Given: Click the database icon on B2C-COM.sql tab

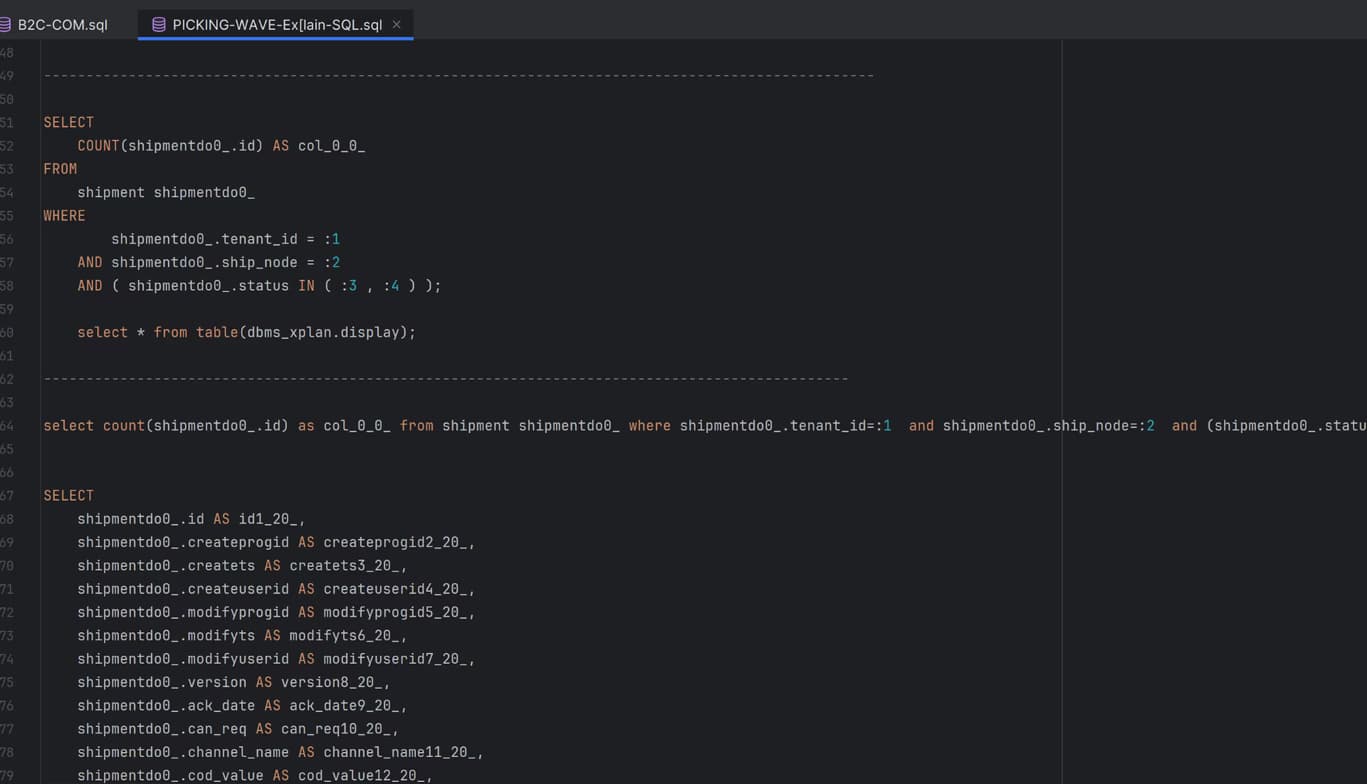Looking at the screenshot, I should click(5, 25).
